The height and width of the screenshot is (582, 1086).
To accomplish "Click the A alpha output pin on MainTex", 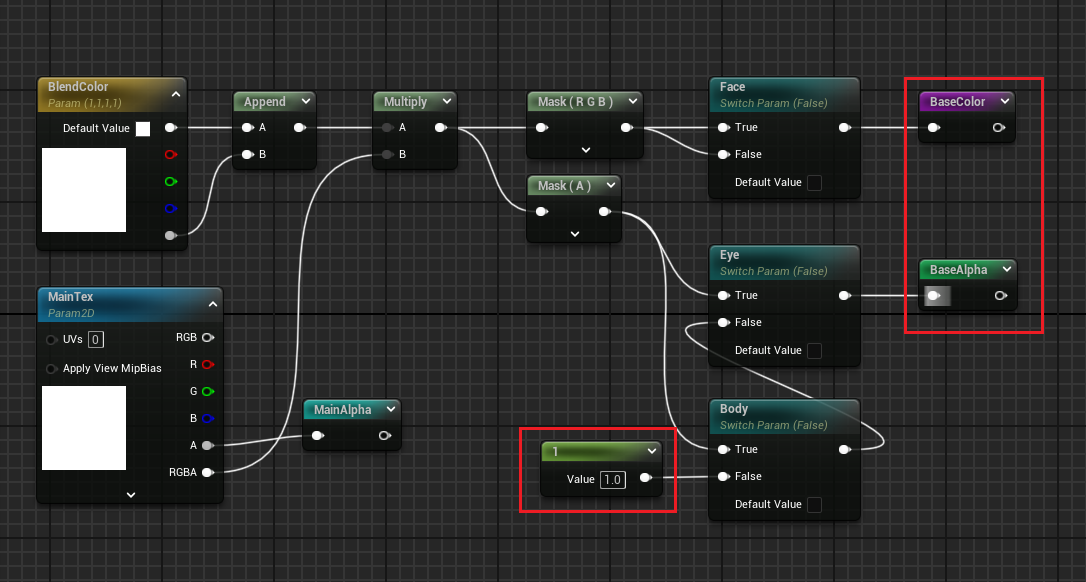I will [x=207, y=446].
